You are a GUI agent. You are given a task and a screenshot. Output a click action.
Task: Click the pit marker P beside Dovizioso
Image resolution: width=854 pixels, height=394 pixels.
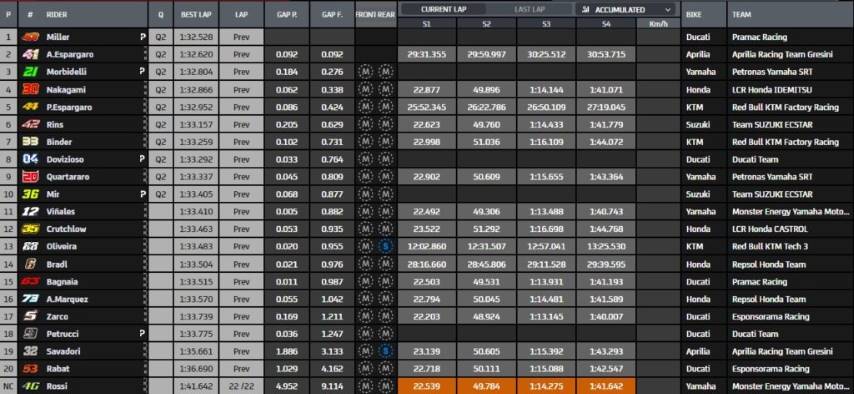click(143, 159)
